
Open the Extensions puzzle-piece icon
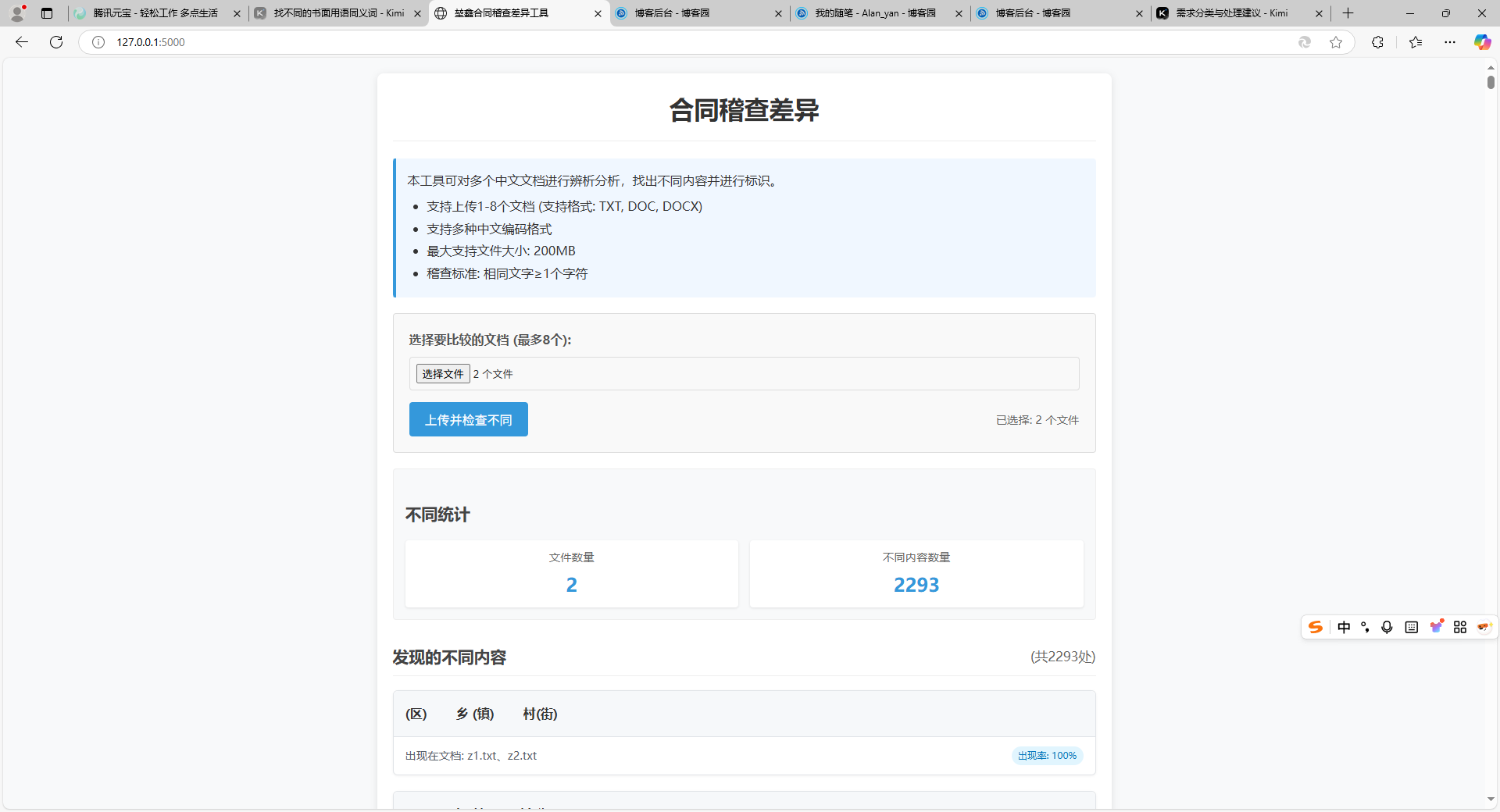click(1377, 42)
